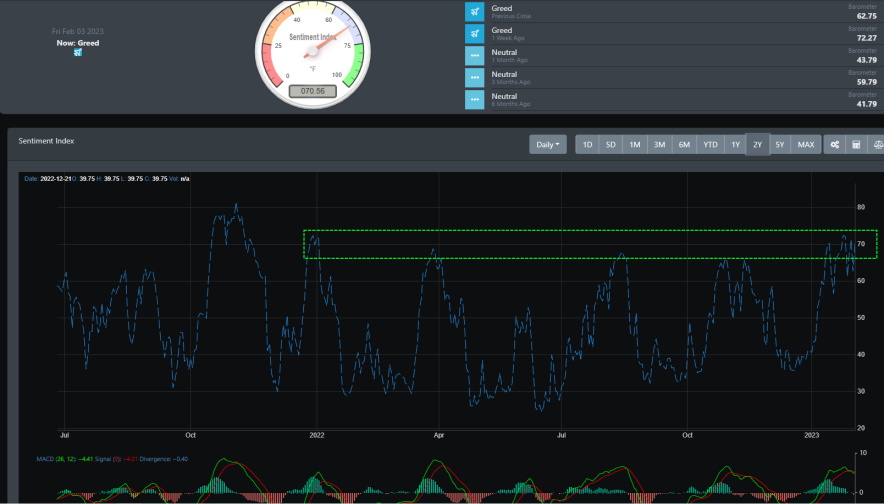The width and height of the screenshot is (884, 504).
Task: Switch chart to 1M range
Action: tap(635, 144)
